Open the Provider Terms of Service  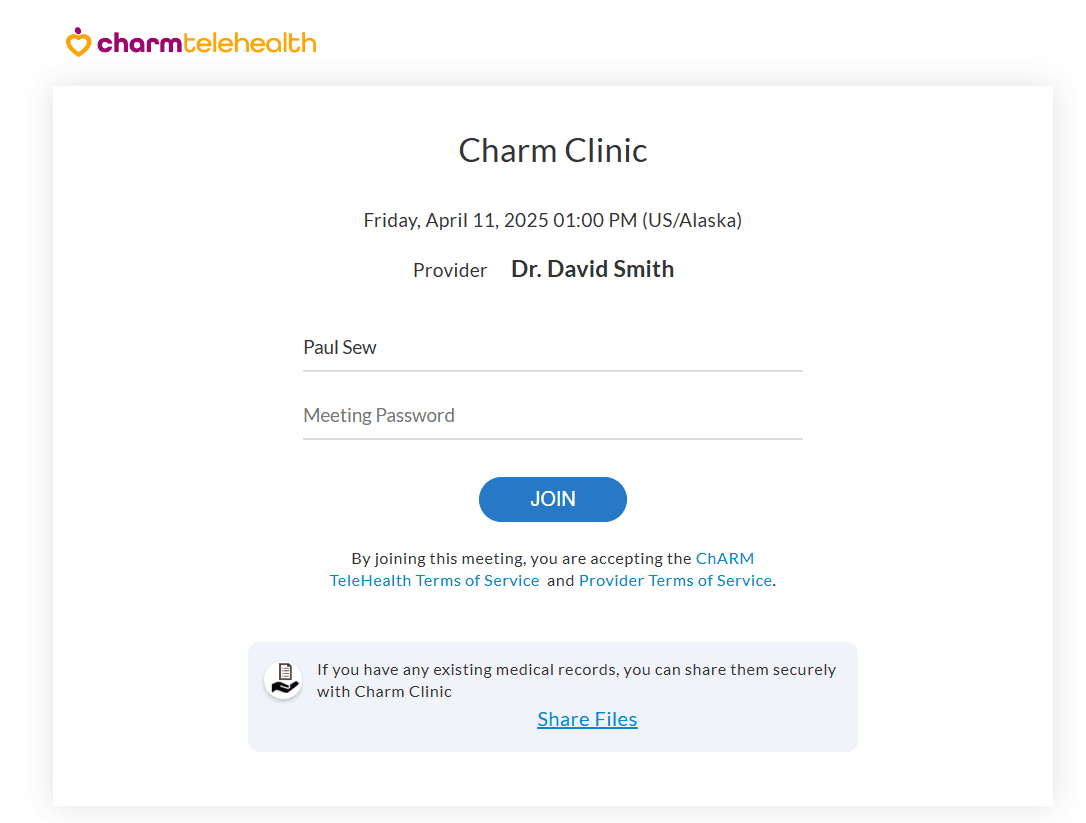(675, 580)
